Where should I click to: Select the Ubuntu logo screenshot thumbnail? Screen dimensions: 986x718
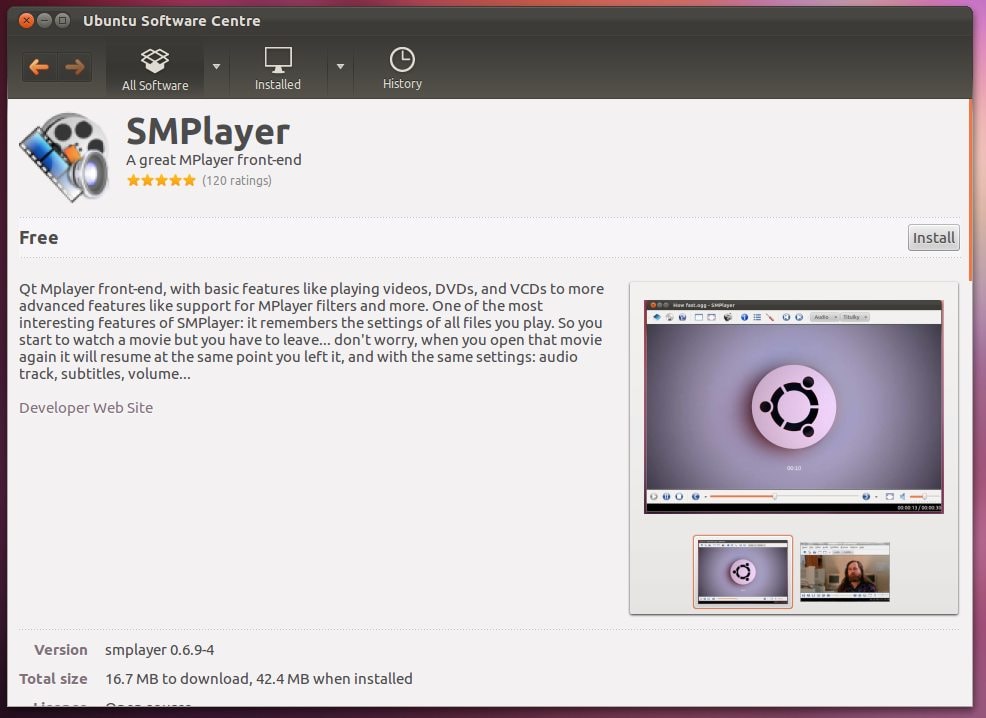[743, 572]
